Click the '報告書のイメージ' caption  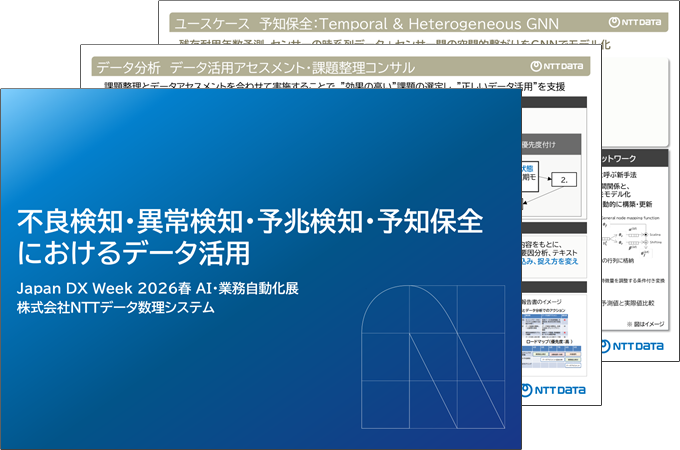pos(542,301)
